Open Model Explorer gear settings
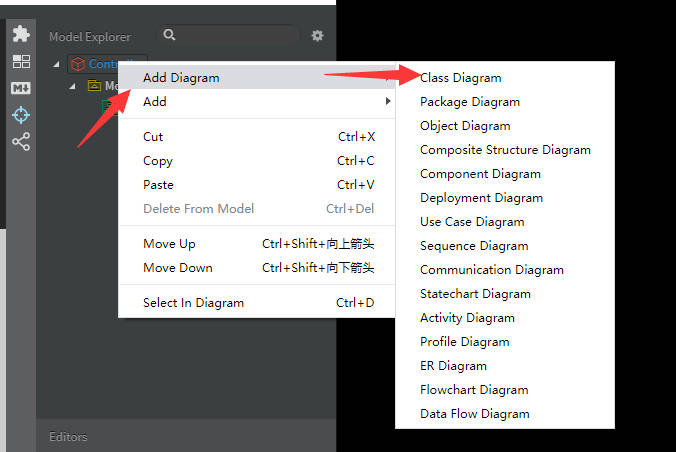The width and height of the screenshot is (676, 452). [317, 36]
